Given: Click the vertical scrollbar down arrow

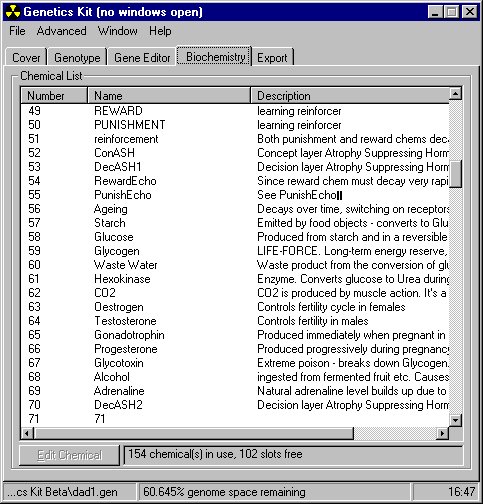Looking at the screenshot, I should coord(455,420).
